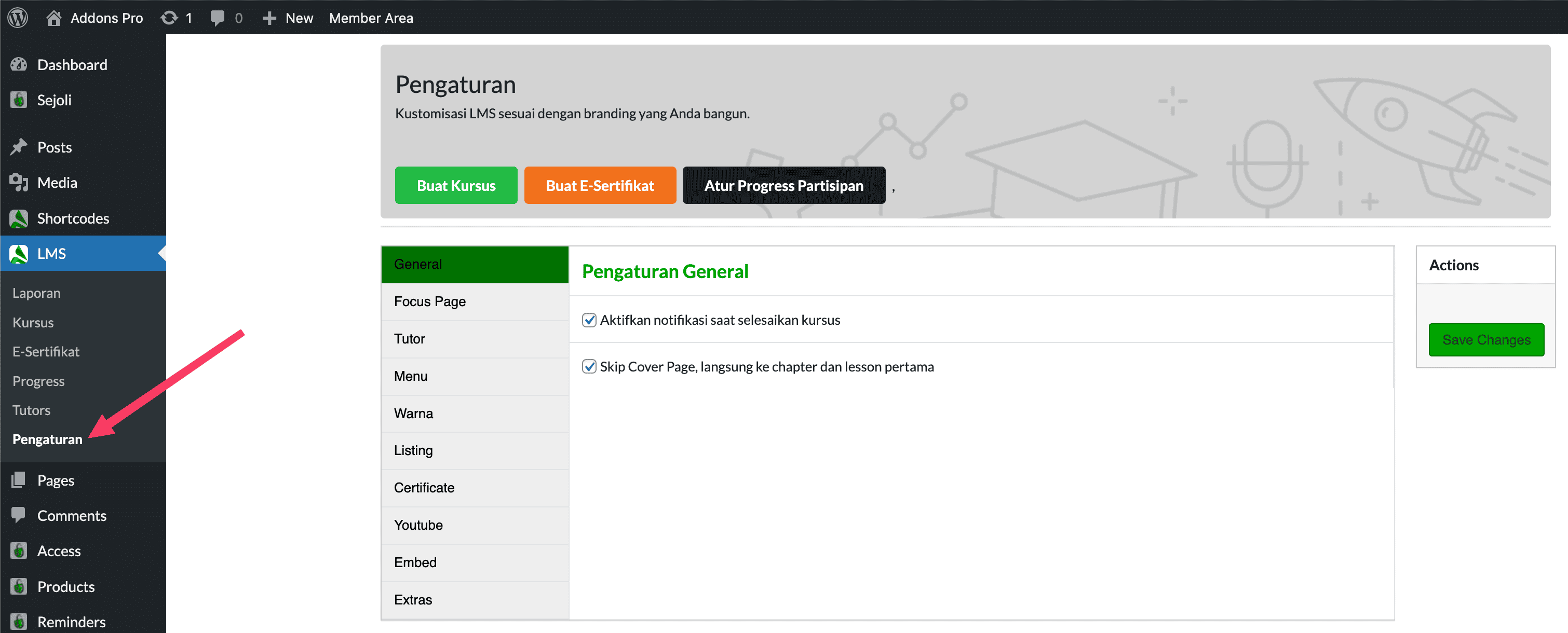Click the Posts pushpin icon
Viewport: 1568px width, 633px height.
(19, 146)
